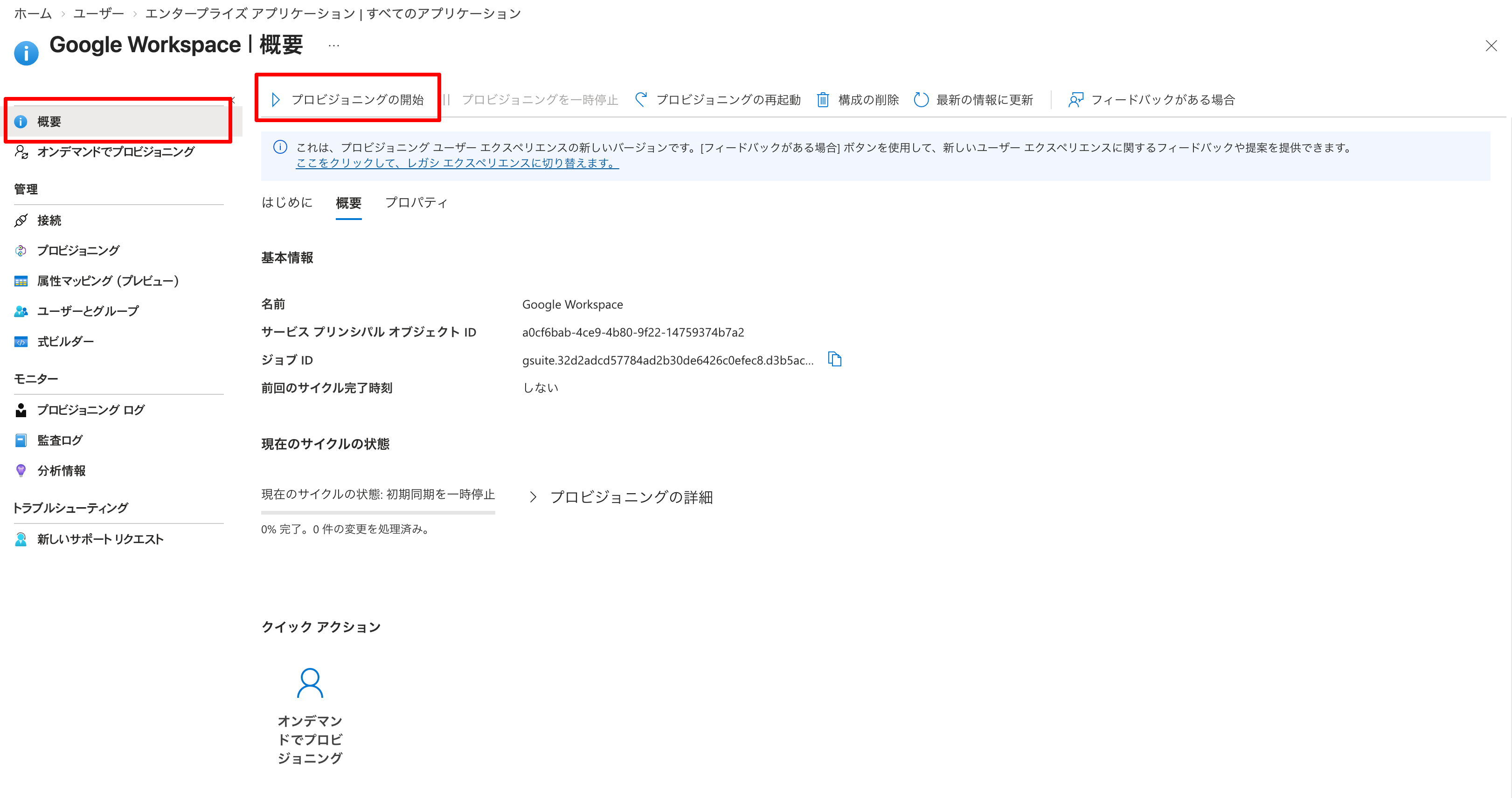
Task: Switch to the プロパティ tab
Action: pos(416,202)
